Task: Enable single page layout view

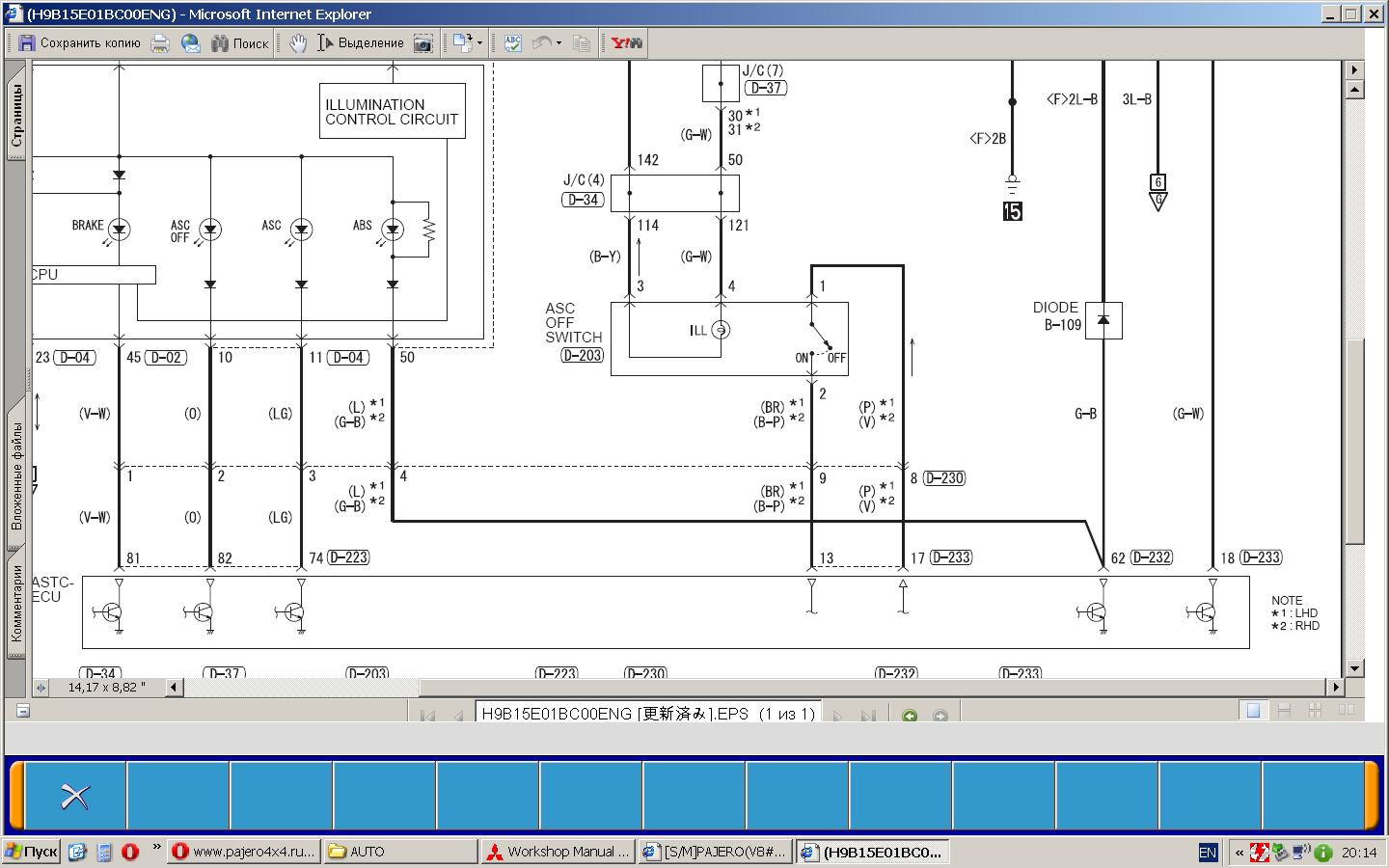Action: click(x=1253, y=711)
